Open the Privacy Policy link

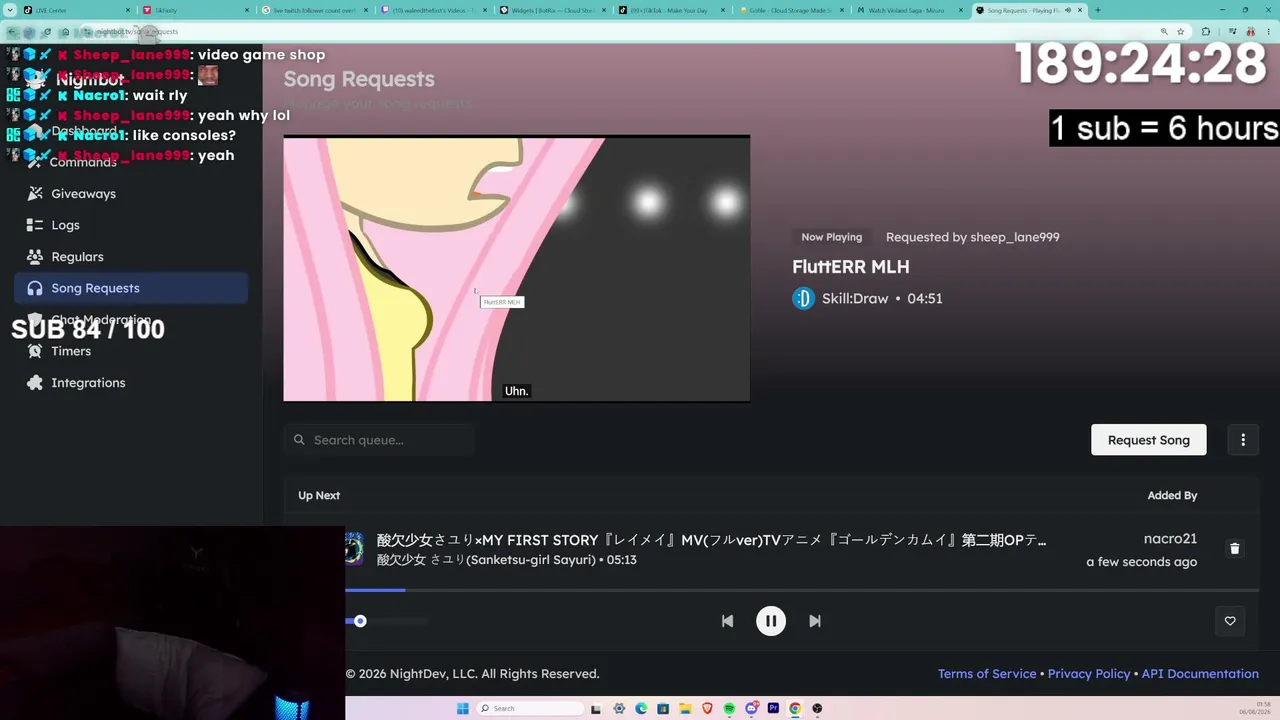point(1089,674)
